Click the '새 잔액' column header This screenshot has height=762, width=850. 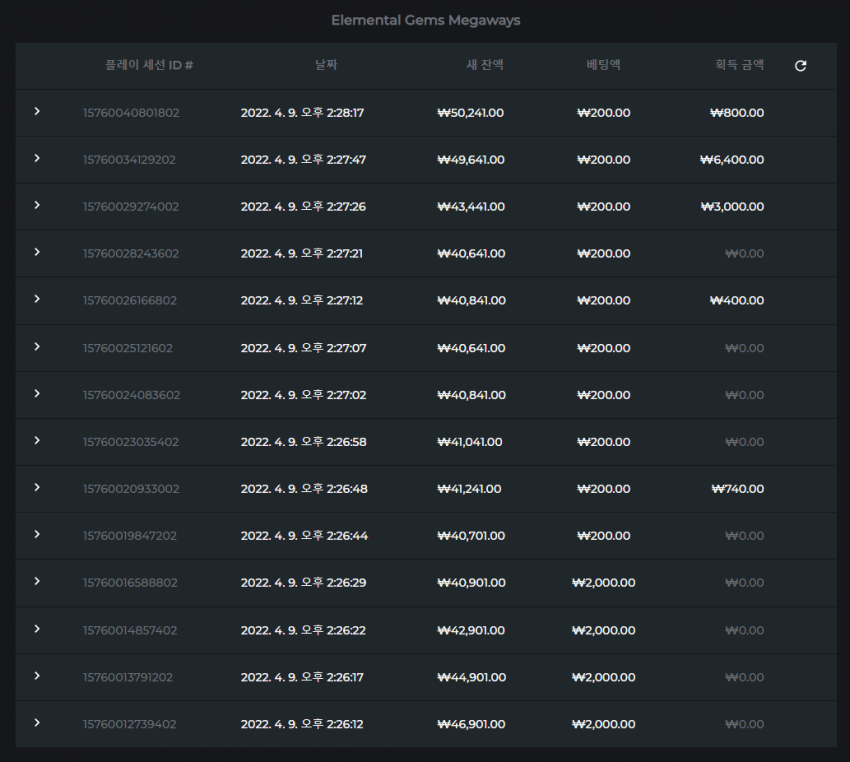click(x=485, y=65)
